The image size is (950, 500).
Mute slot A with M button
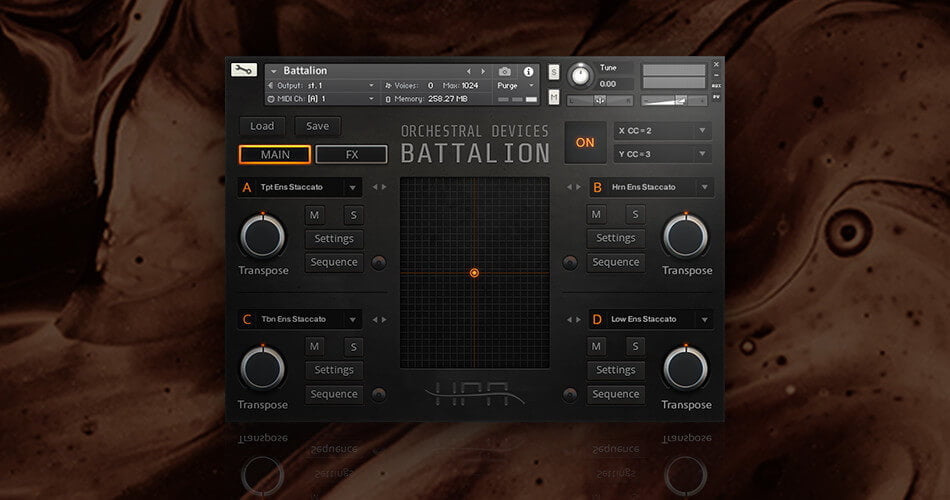(x=314, y=215)
